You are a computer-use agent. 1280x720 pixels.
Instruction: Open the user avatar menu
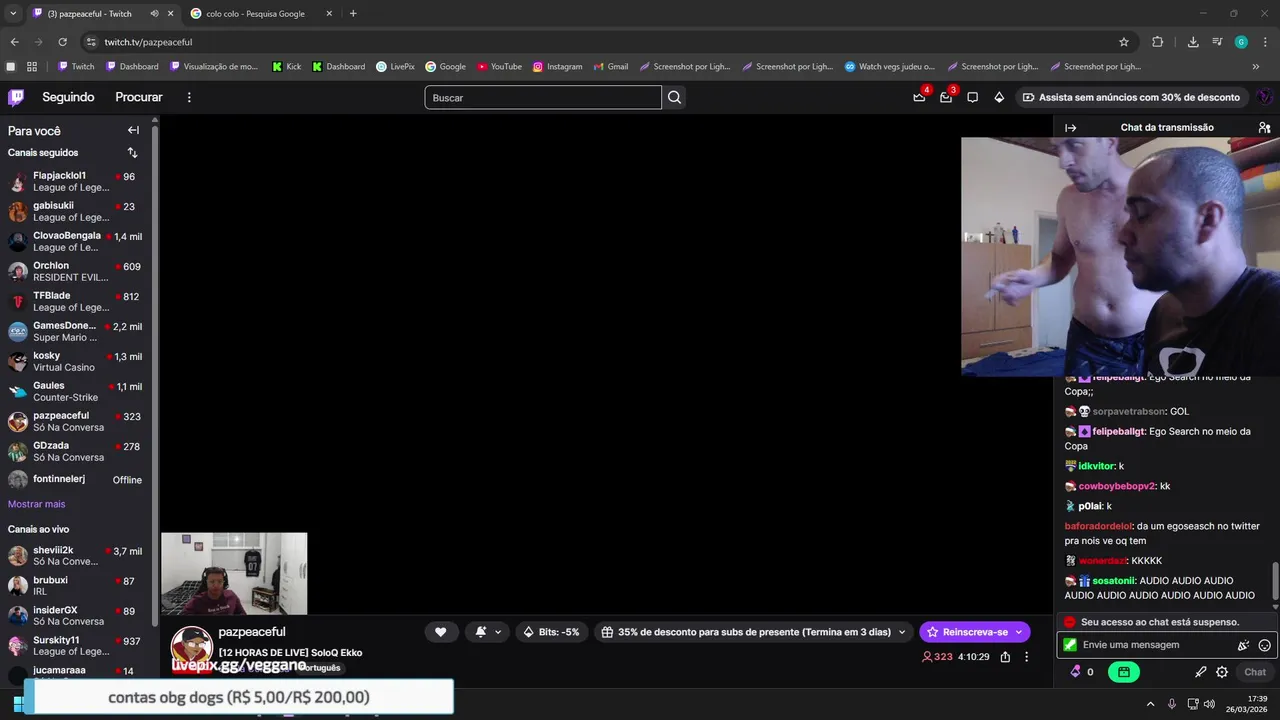click(1265, 97)
